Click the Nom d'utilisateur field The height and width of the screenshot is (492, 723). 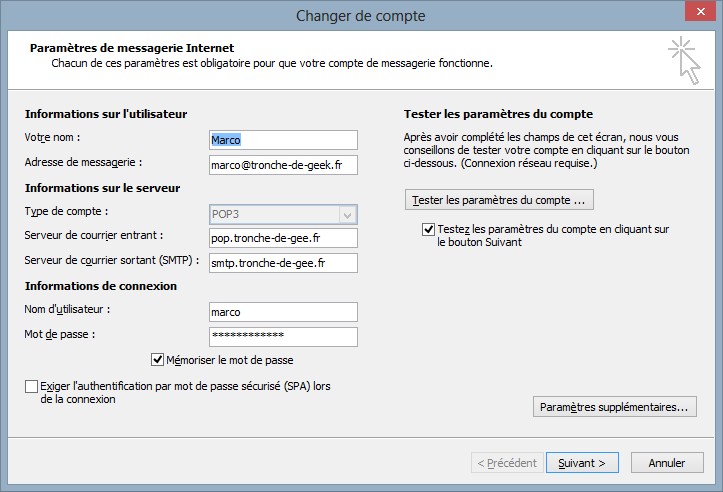click(283, 312)
